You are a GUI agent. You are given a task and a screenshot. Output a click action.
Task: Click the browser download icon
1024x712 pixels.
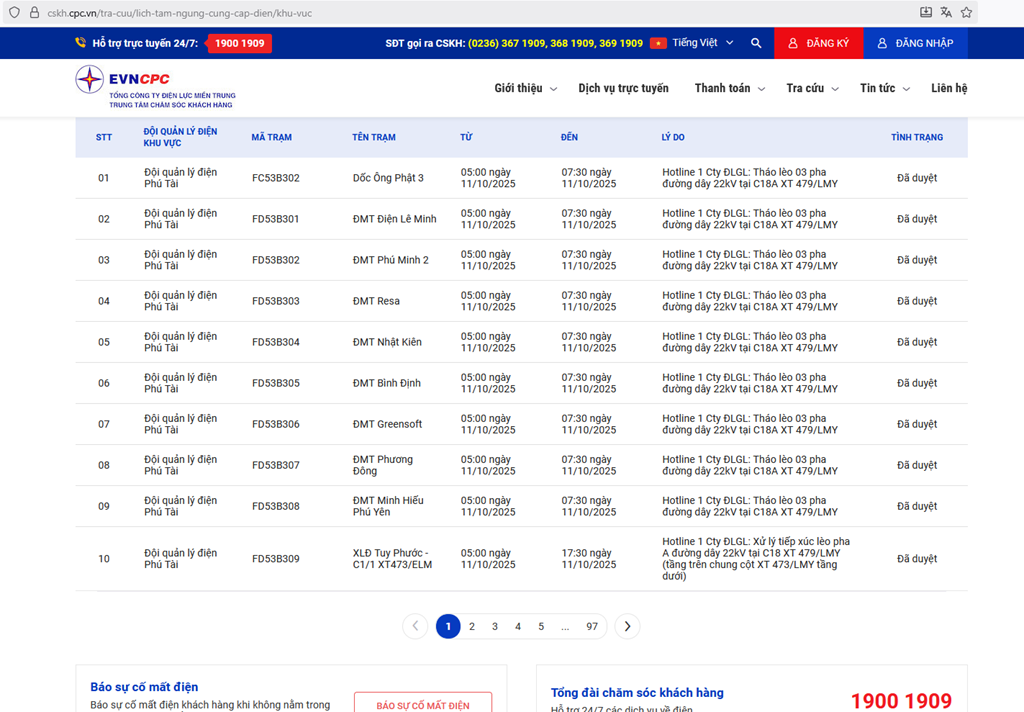[x=926, y=12]
